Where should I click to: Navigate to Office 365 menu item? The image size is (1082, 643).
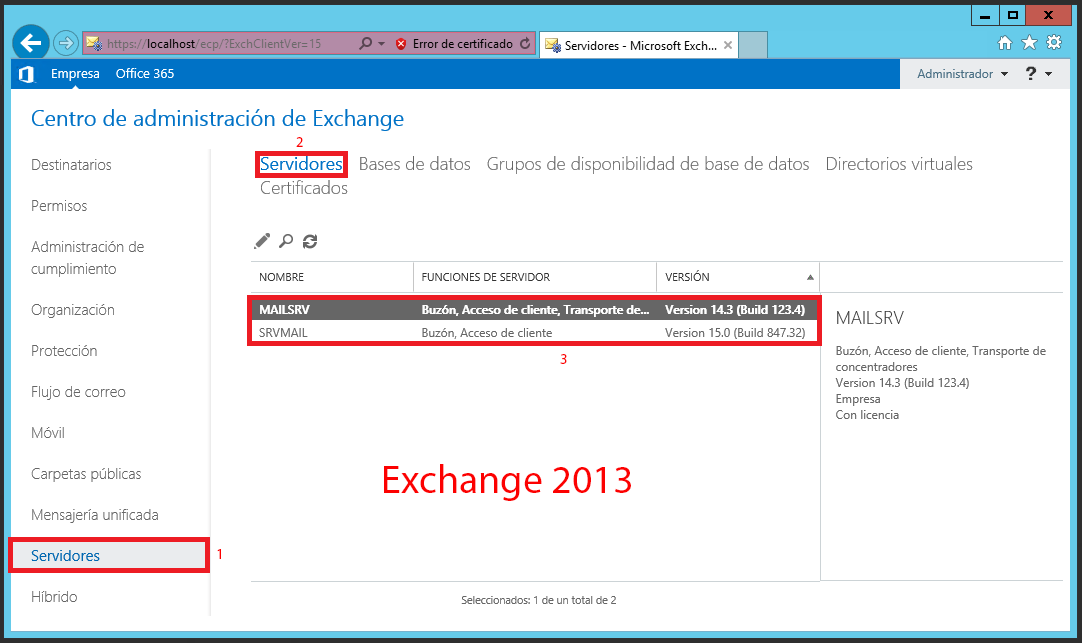[144, 73]
